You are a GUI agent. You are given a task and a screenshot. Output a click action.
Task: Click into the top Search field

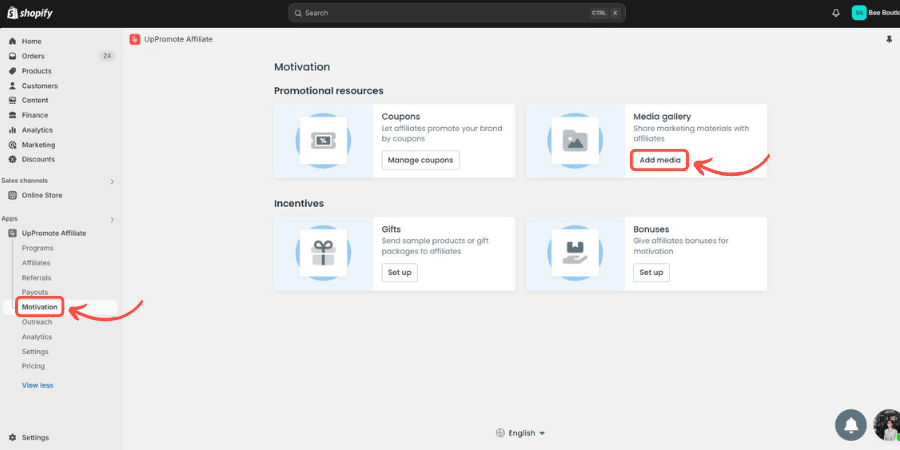click(456, 13)
